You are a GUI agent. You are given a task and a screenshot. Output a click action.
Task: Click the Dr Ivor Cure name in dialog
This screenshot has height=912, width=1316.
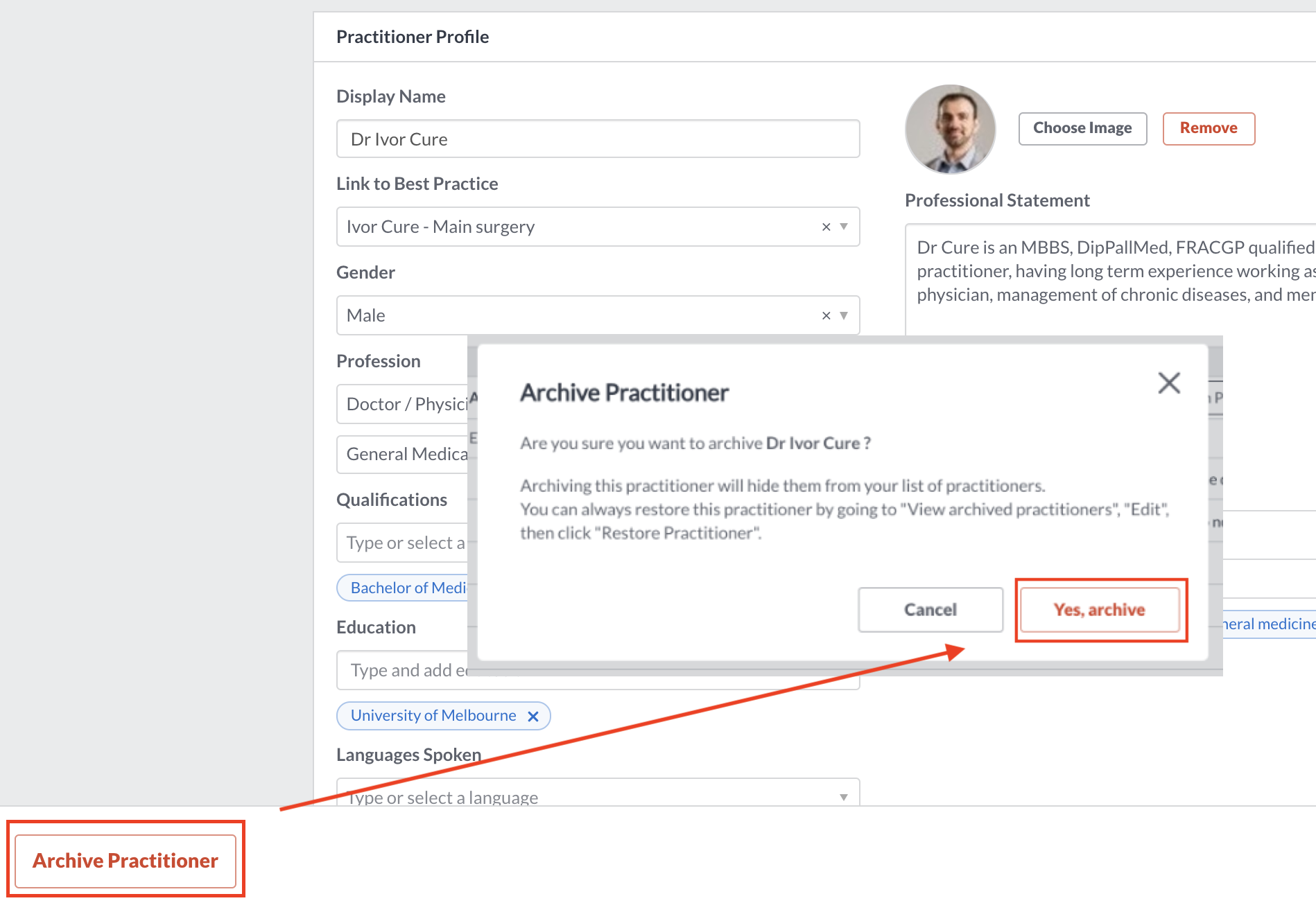coord(813,444)
